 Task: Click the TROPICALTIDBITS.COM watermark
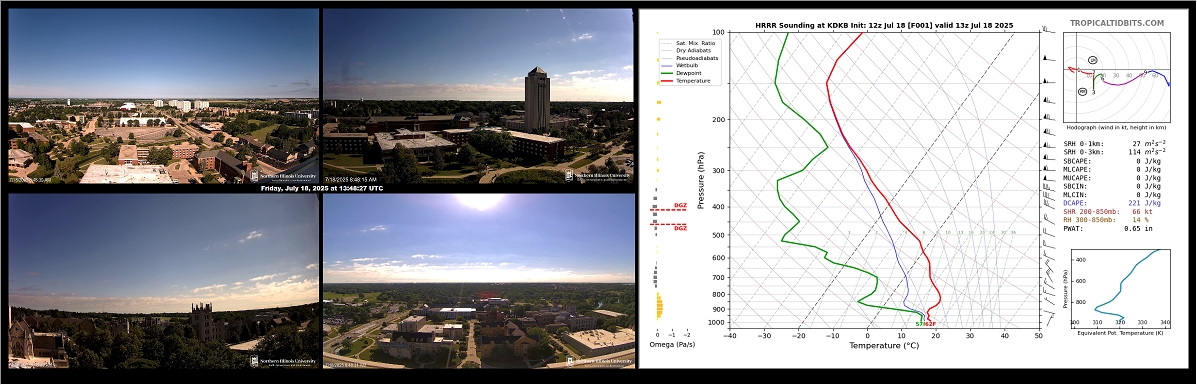[1117, 24]
